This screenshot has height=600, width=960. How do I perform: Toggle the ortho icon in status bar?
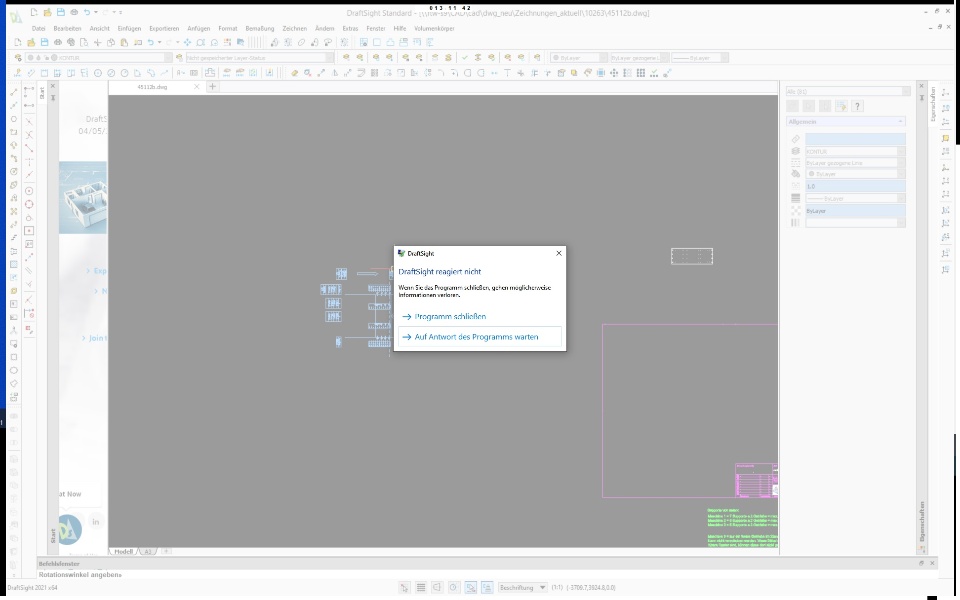(x=437, y=588)
